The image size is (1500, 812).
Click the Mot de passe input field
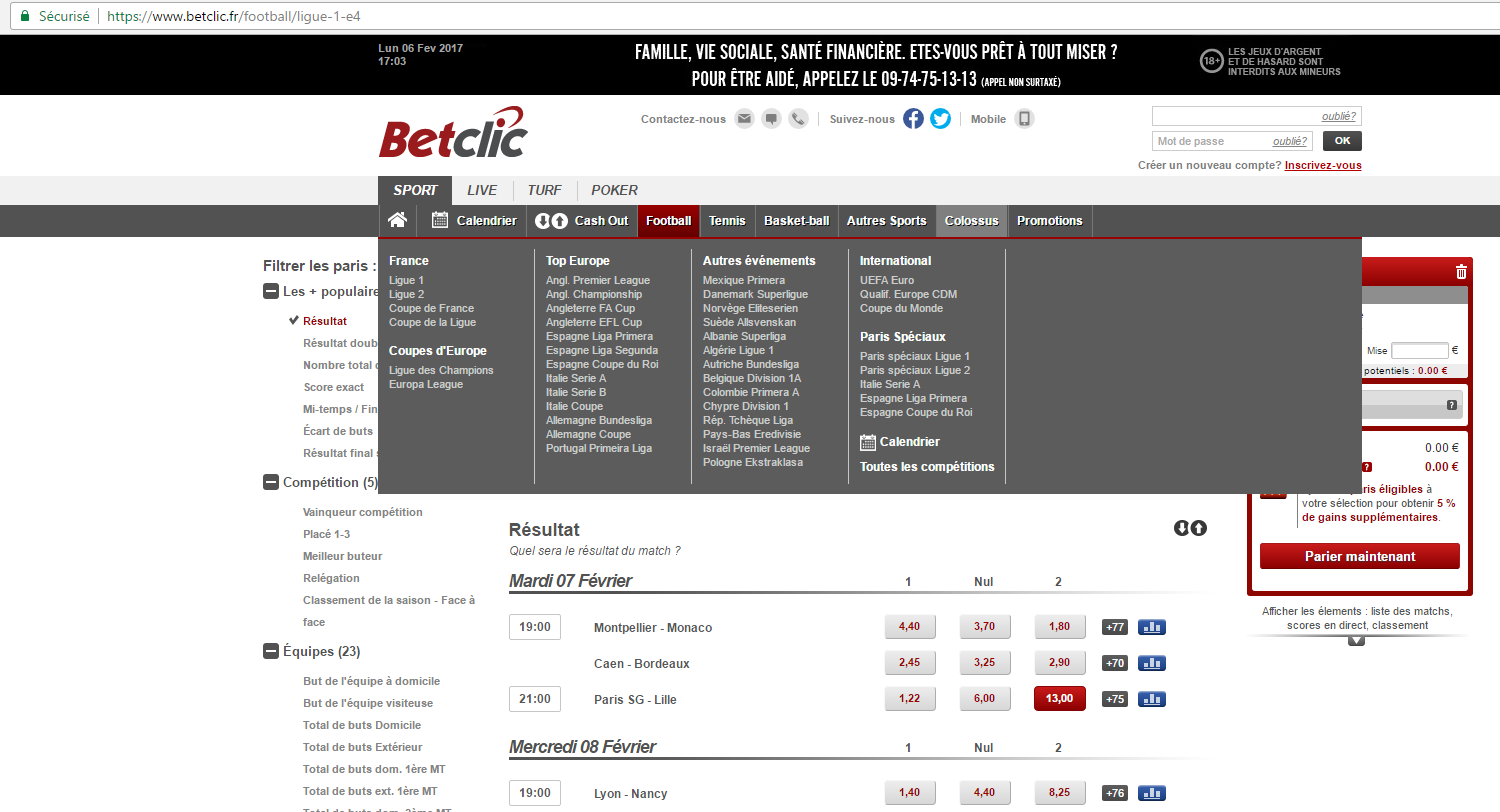click(1232, 141)
